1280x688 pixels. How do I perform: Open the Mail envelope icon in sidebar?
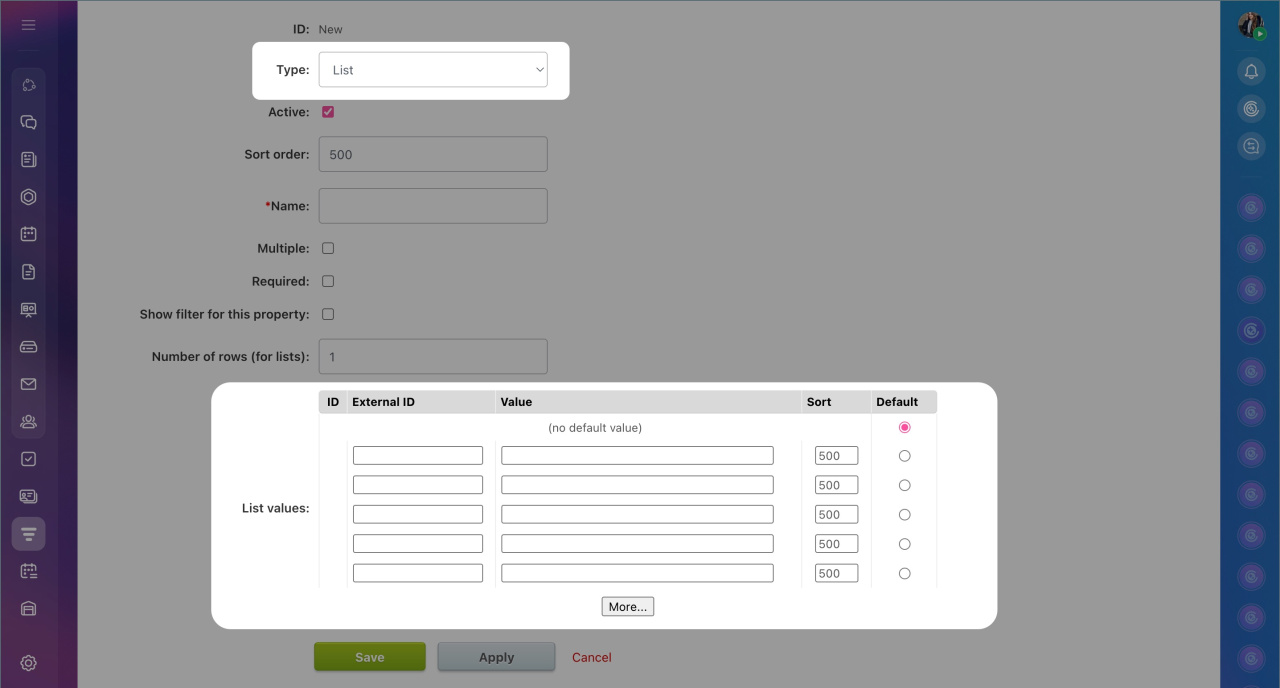28,384
